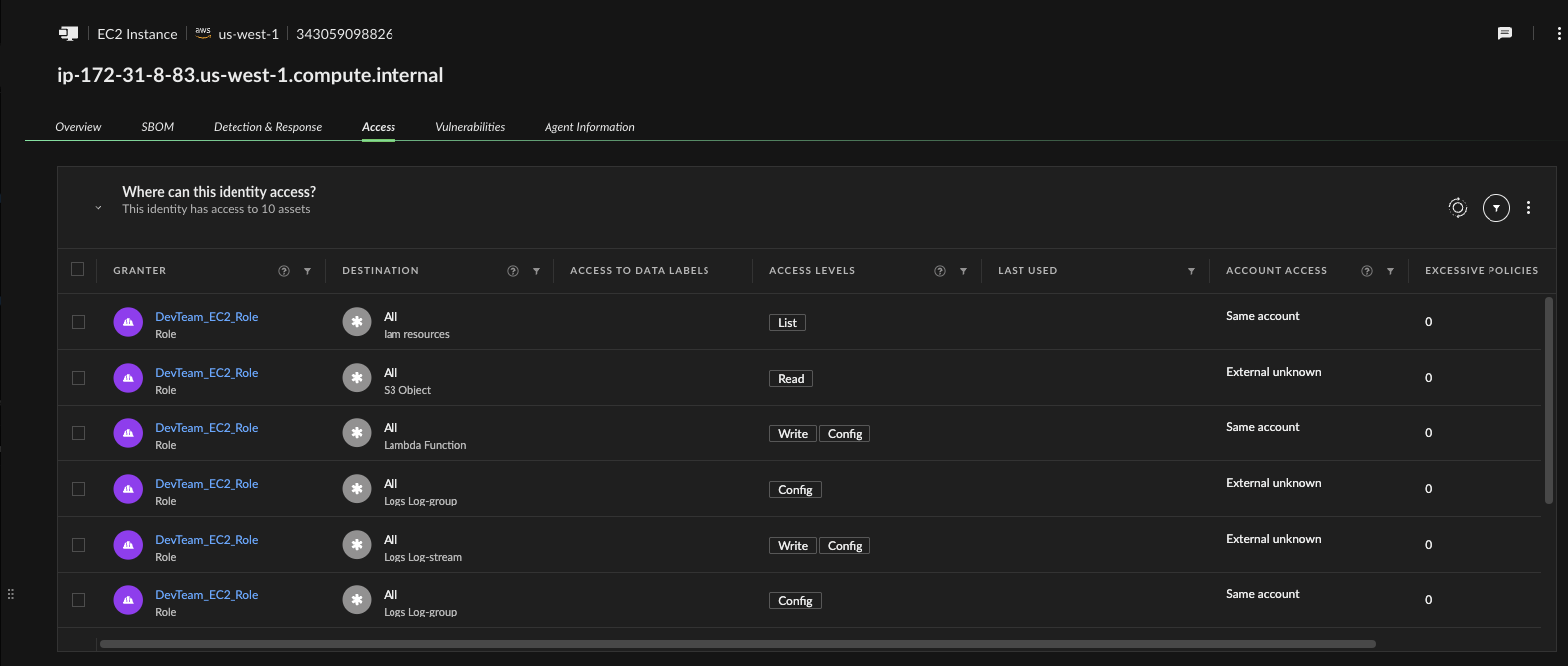Click the horizontal table scrollbar
Viewport: 1568px width, 666px height.
(x=737, y=644)
